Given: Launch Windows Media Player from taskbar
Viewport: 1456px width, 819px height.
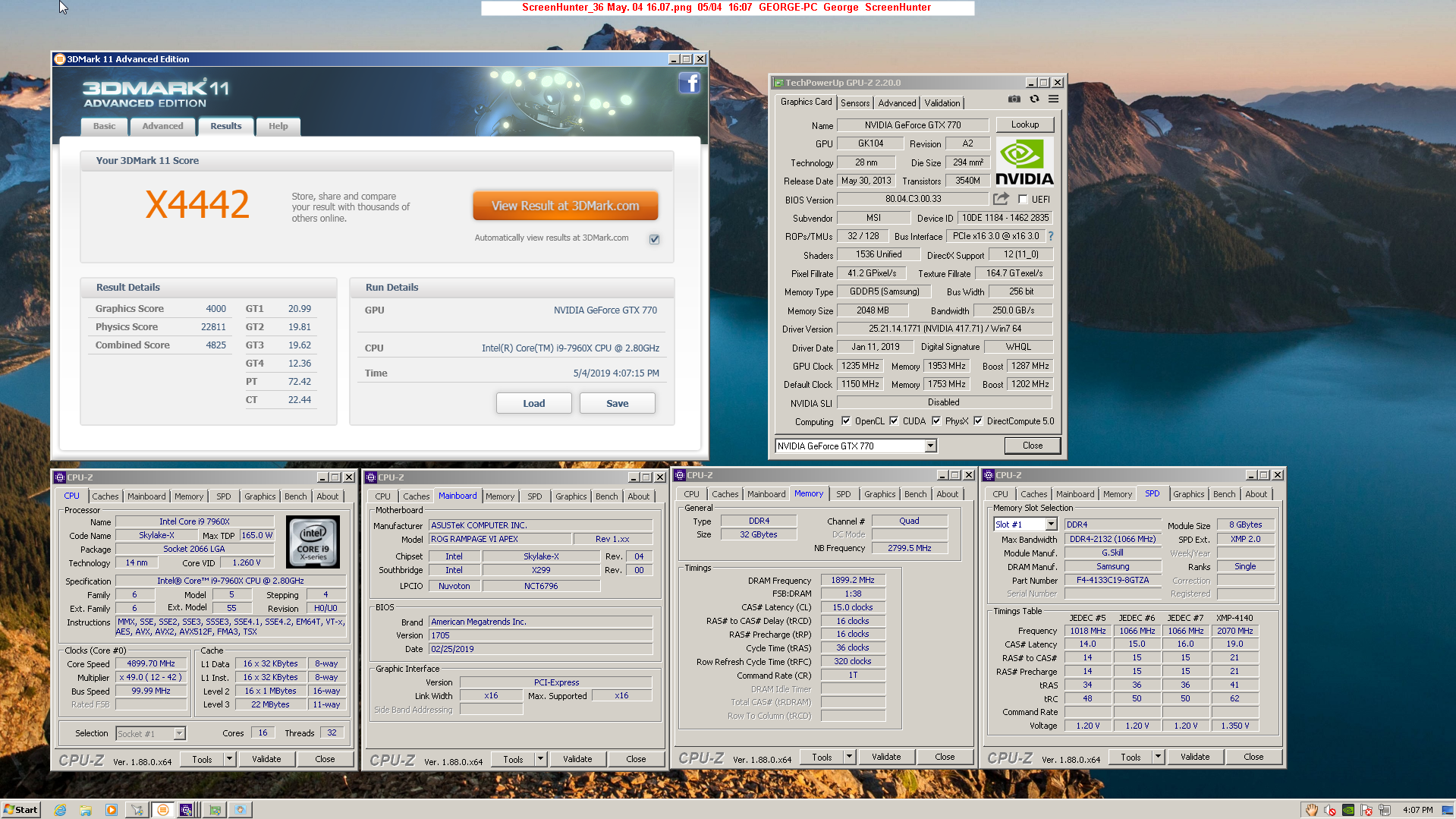Looking at the screenshot, I should [x=112, y=810].
